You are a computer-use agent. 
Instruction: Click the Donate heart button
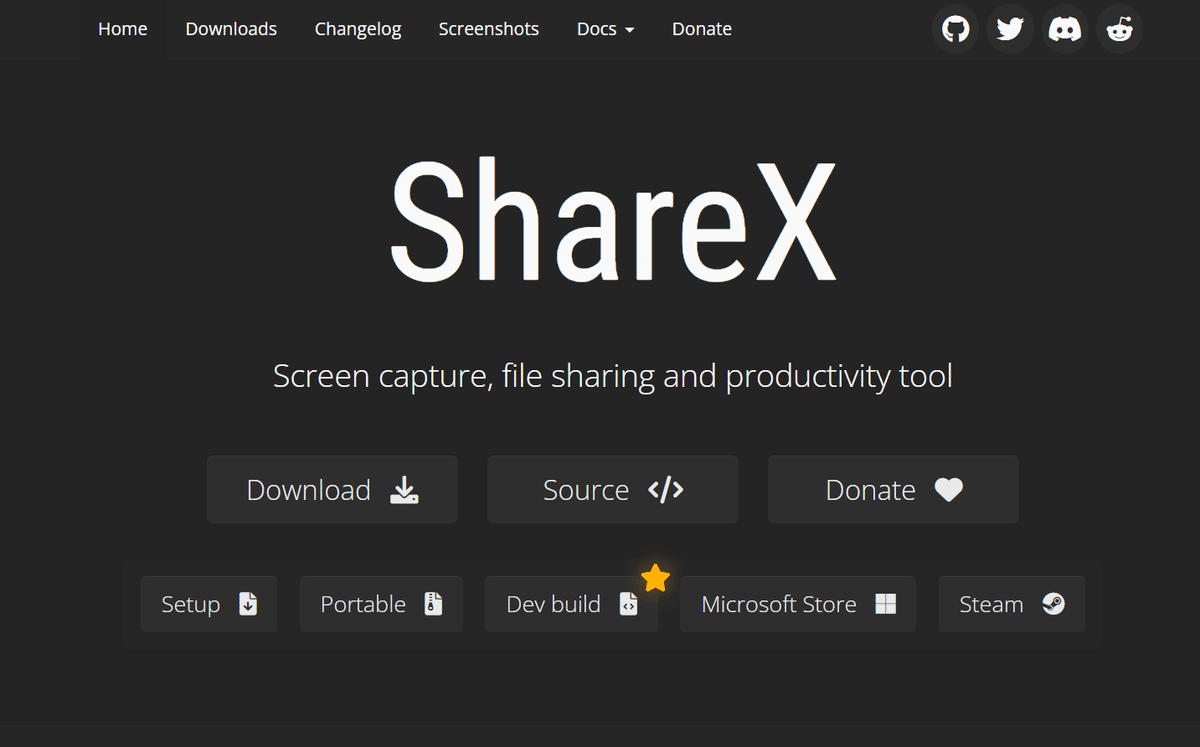893,489
